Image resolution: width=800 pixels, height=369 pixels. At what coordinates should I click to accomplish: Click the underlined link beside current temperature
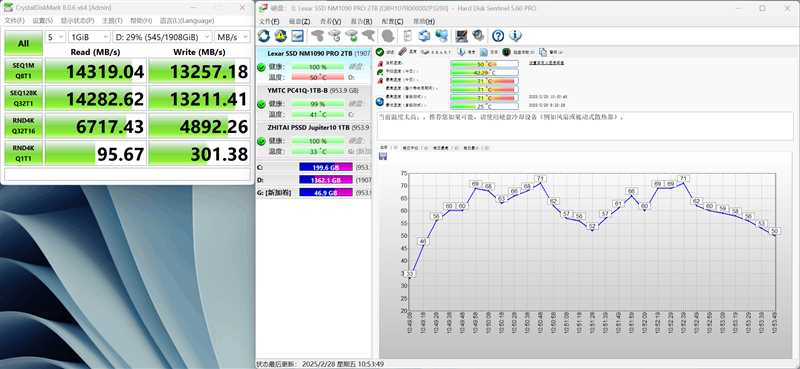tap(546, 63)
